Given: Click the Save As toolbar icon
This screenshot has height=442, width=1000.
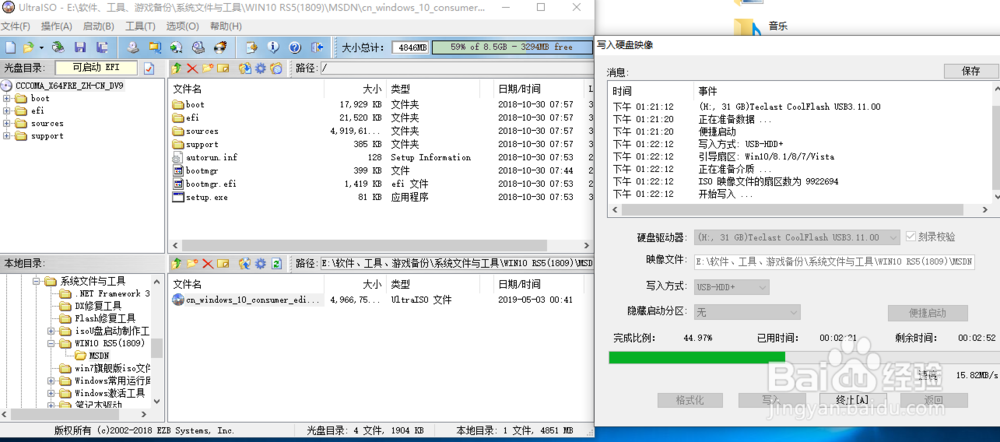Looking at the screenshot, I should tap(101, 47).
